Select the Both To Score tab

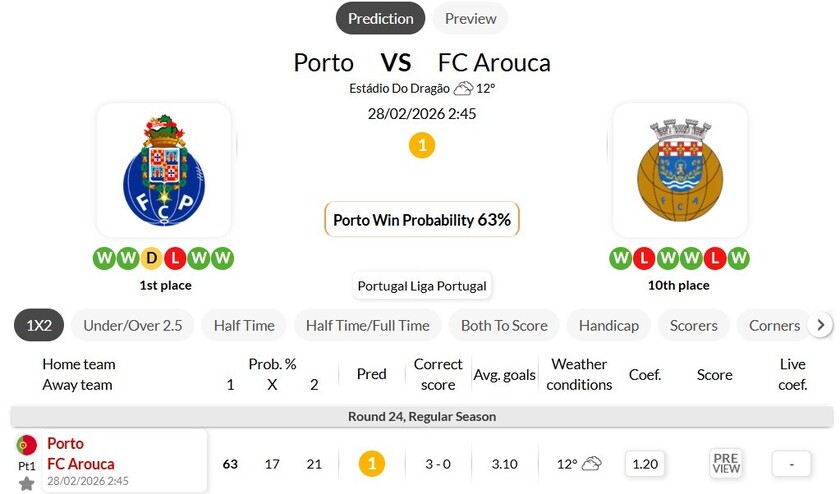click(504, 325)
